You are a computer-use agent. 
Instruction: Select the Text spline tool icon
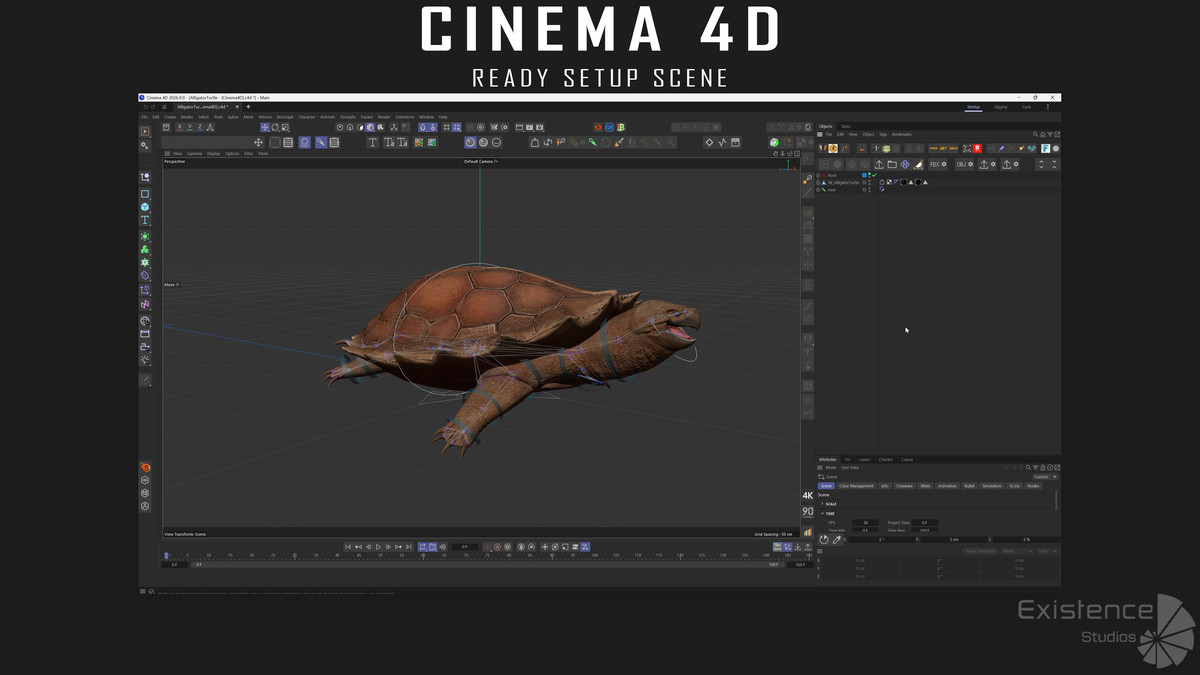click(372, 142)
